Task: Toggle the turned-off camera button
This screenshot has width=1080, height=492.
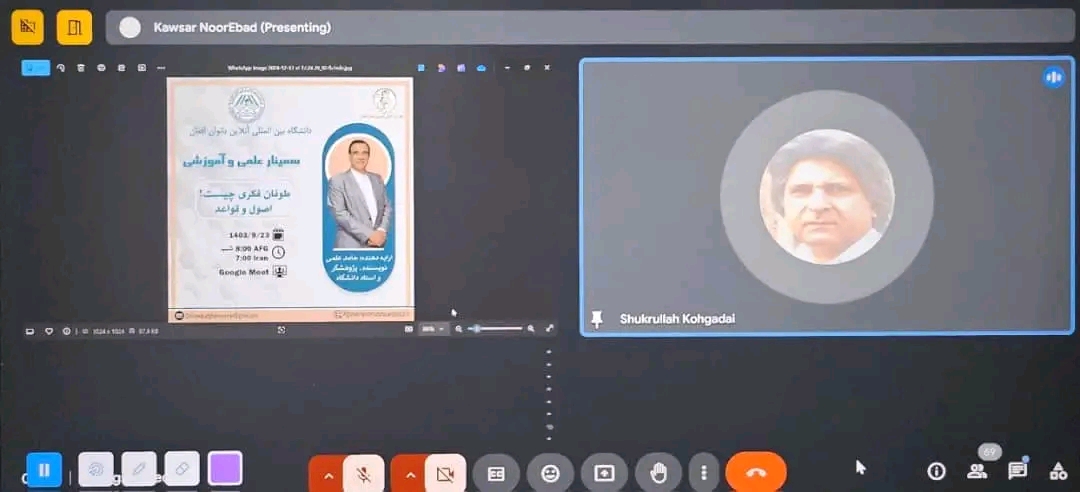Action: coord(445,473)
